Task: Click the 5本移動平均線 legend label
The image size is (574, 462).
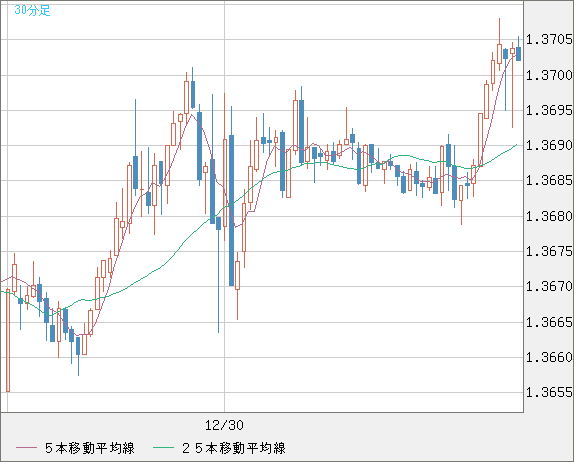Action: point(90,448)
